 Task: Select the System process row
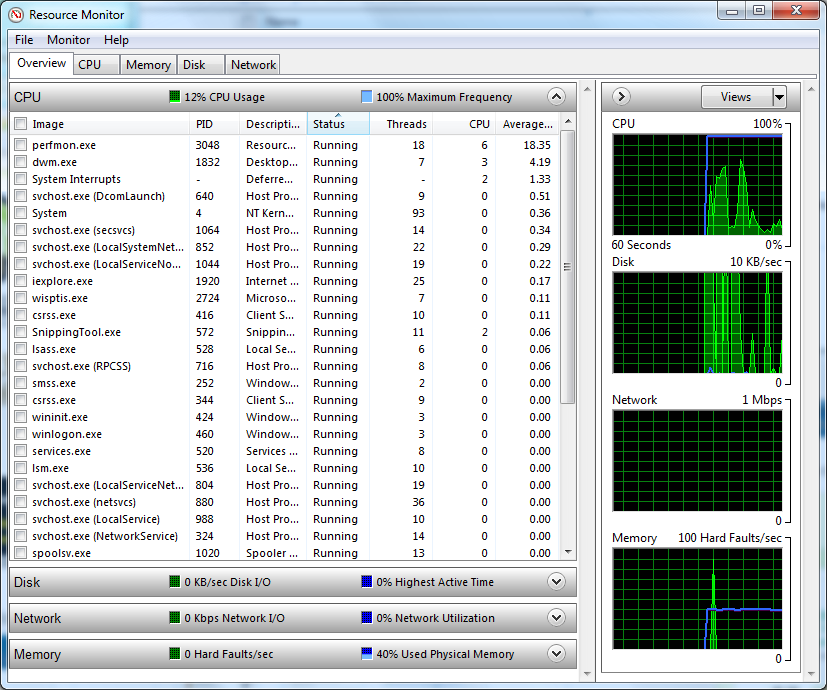pyautogui.click(x=285, y=213)
